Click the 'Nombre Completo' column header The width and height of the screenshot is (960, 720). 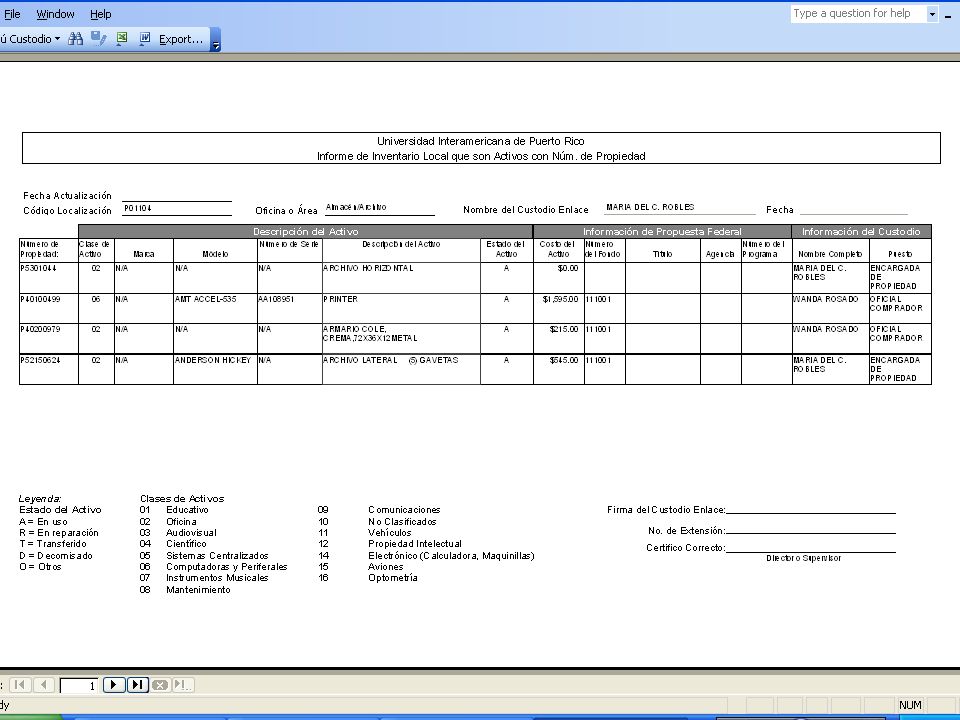[x=830, y=254]
